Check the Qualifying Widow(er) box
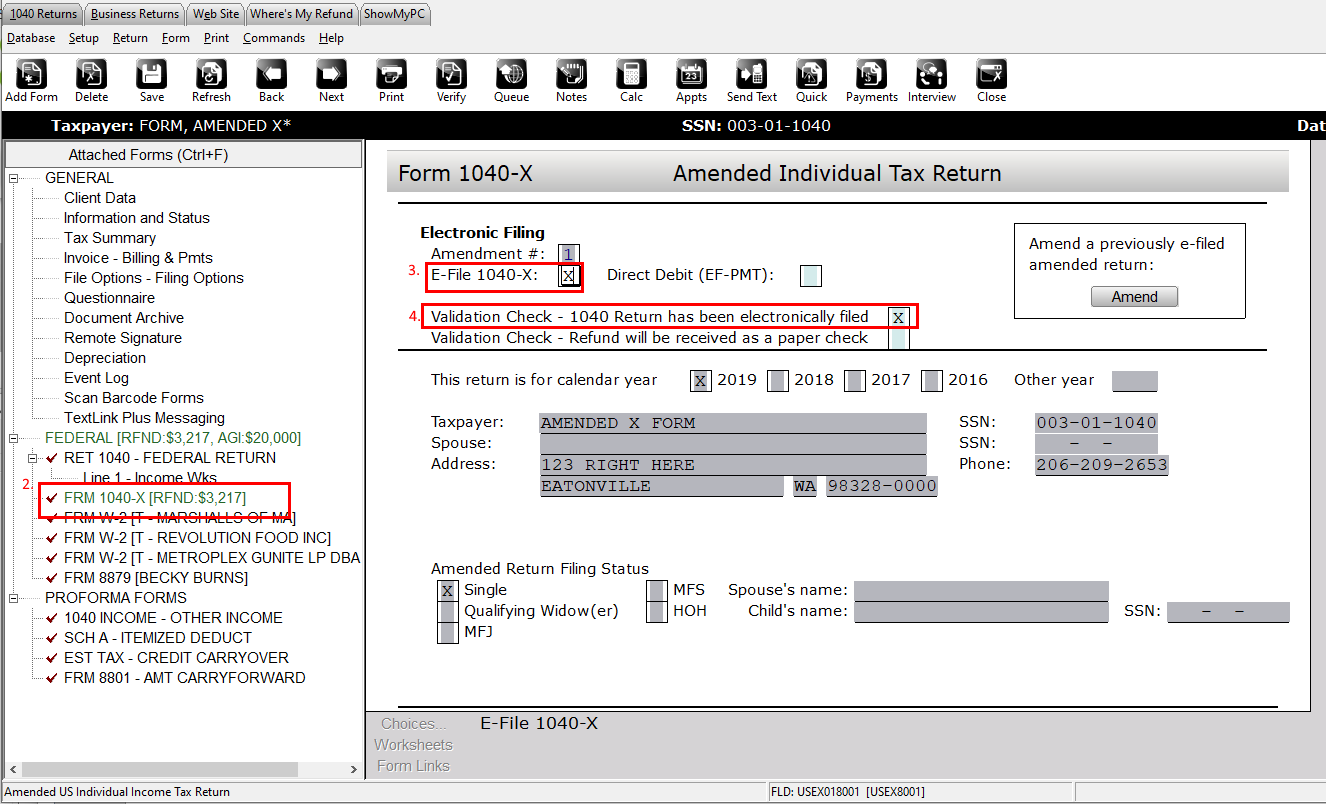 448,611
